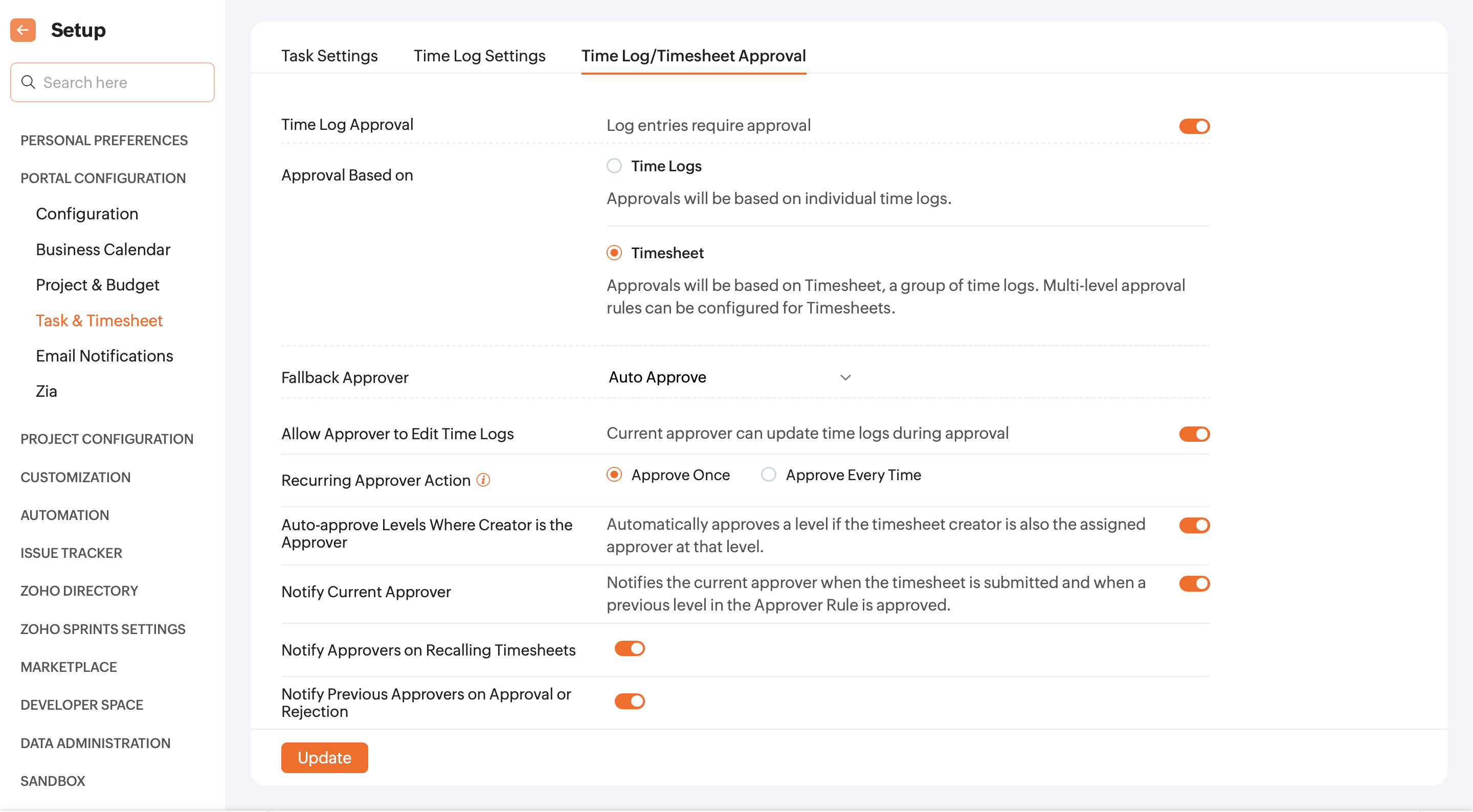Expand the Project Configuration section
This screenshot has height=812, width=1473.
[x=107, y=439]
